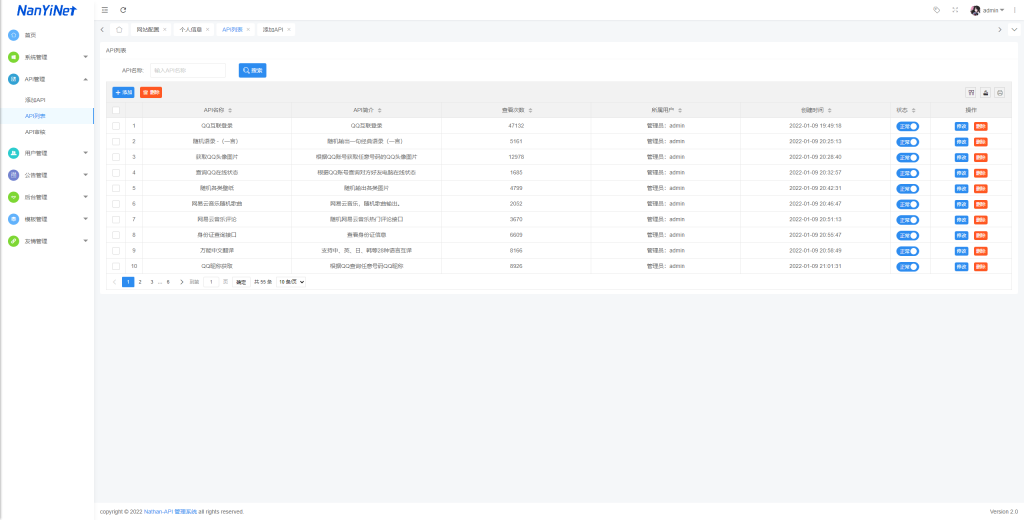Image resolution: width=1024 pixels, height=520 pixels.
Task: Open the column filter icon above table
Action: pyautogui.click(x=971, y=92)
